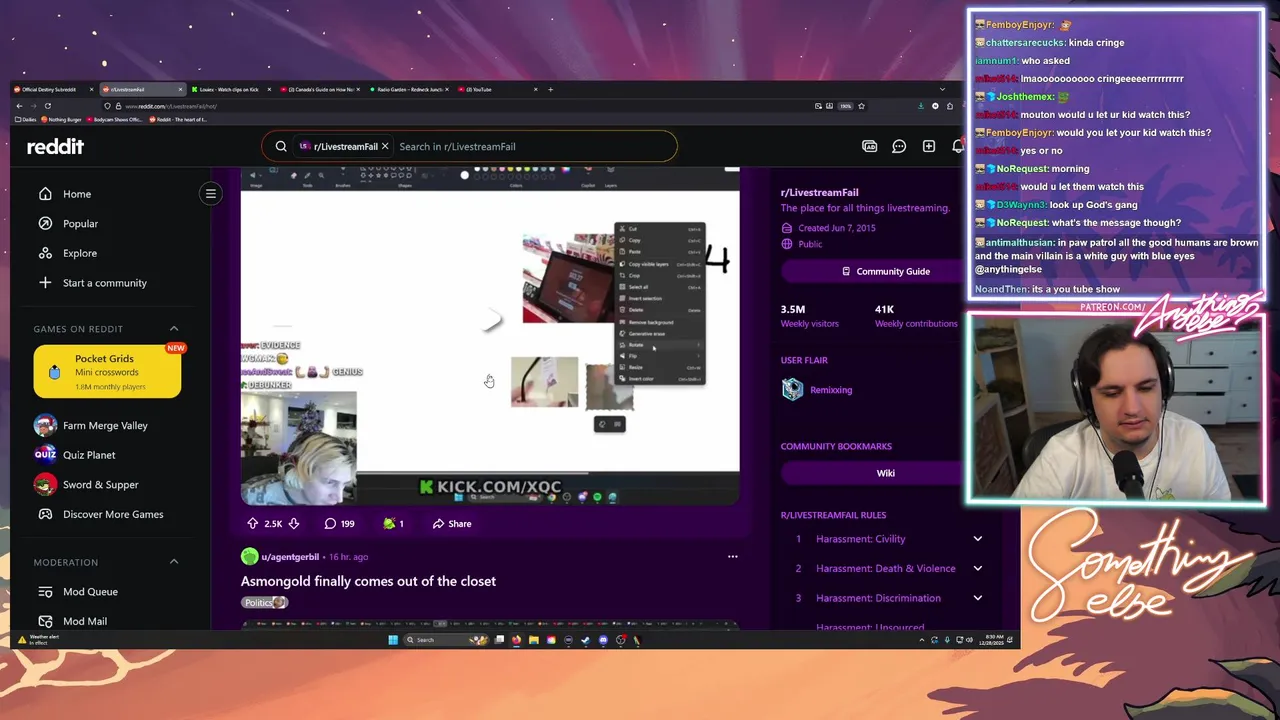Image resolution: width=1280 pixels, height=720 pixels.
Task: Click Discover More Games
Action: point(113,514)
